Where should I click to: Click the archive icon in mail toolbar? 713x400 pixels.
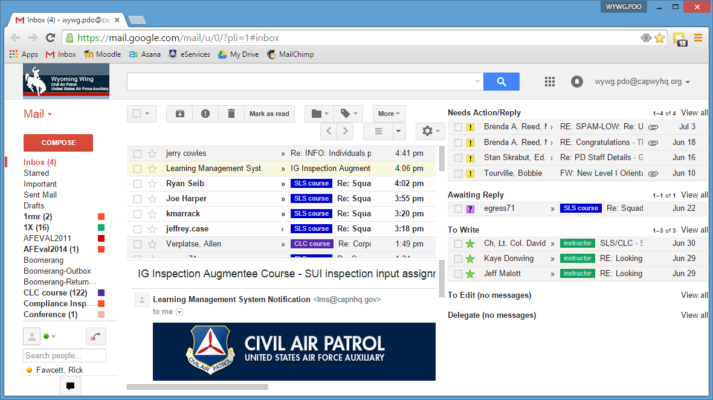coord(180,114)
